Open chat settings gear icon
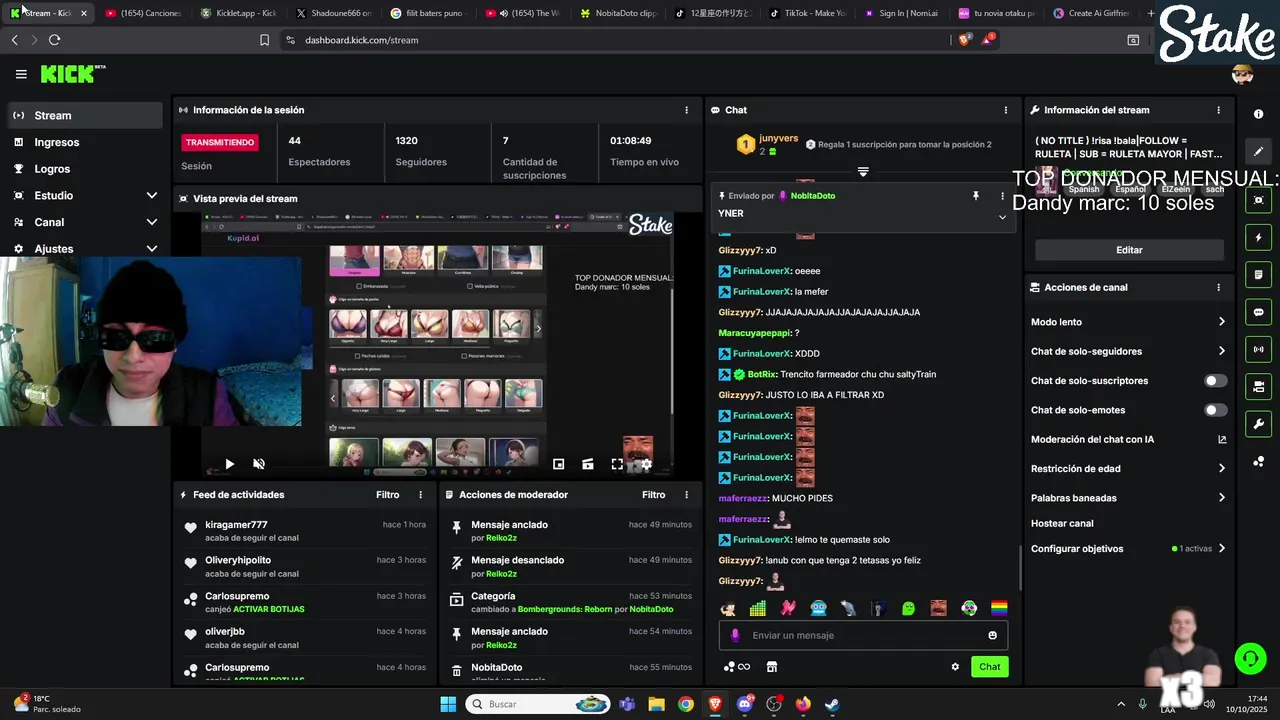 (955, 667)
